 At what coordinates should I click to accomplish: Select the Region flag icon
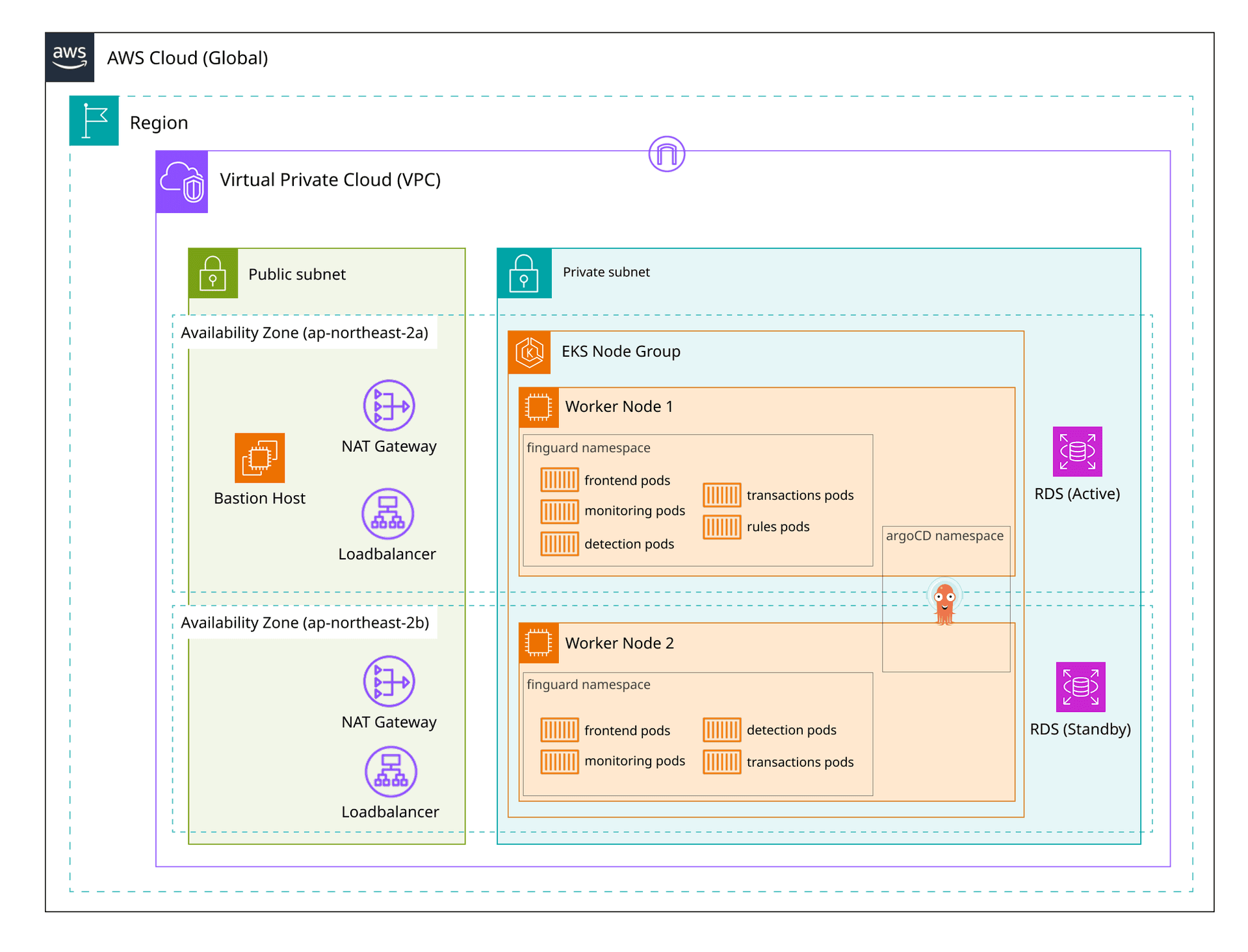pos(94,121)
